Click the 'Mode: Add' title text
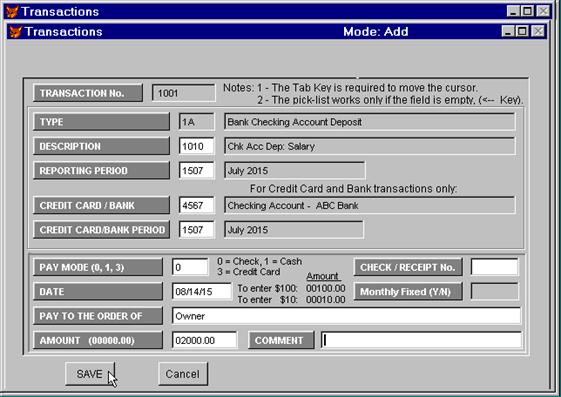The width and height of the screenshot is (561, 397). click(x=376, y=31)
